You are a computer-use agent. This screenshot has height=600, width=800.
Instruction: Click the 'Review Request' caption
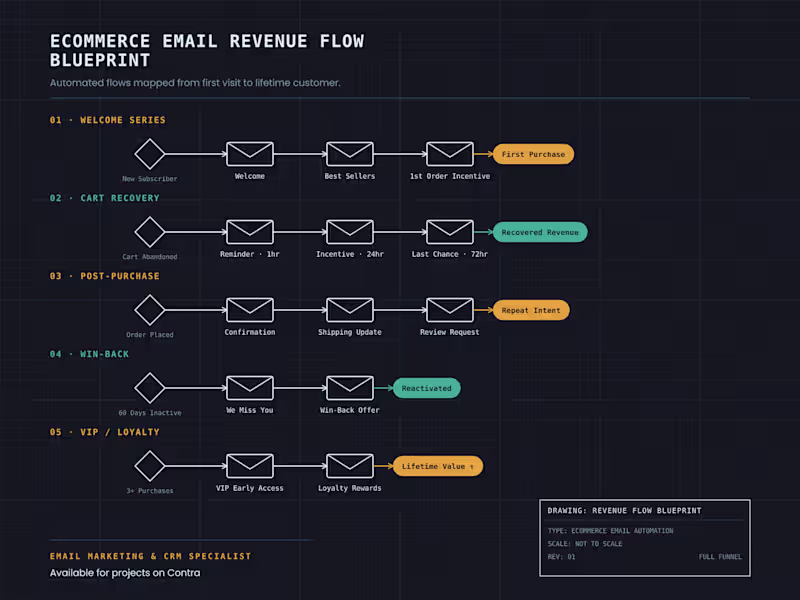point(449,332)
